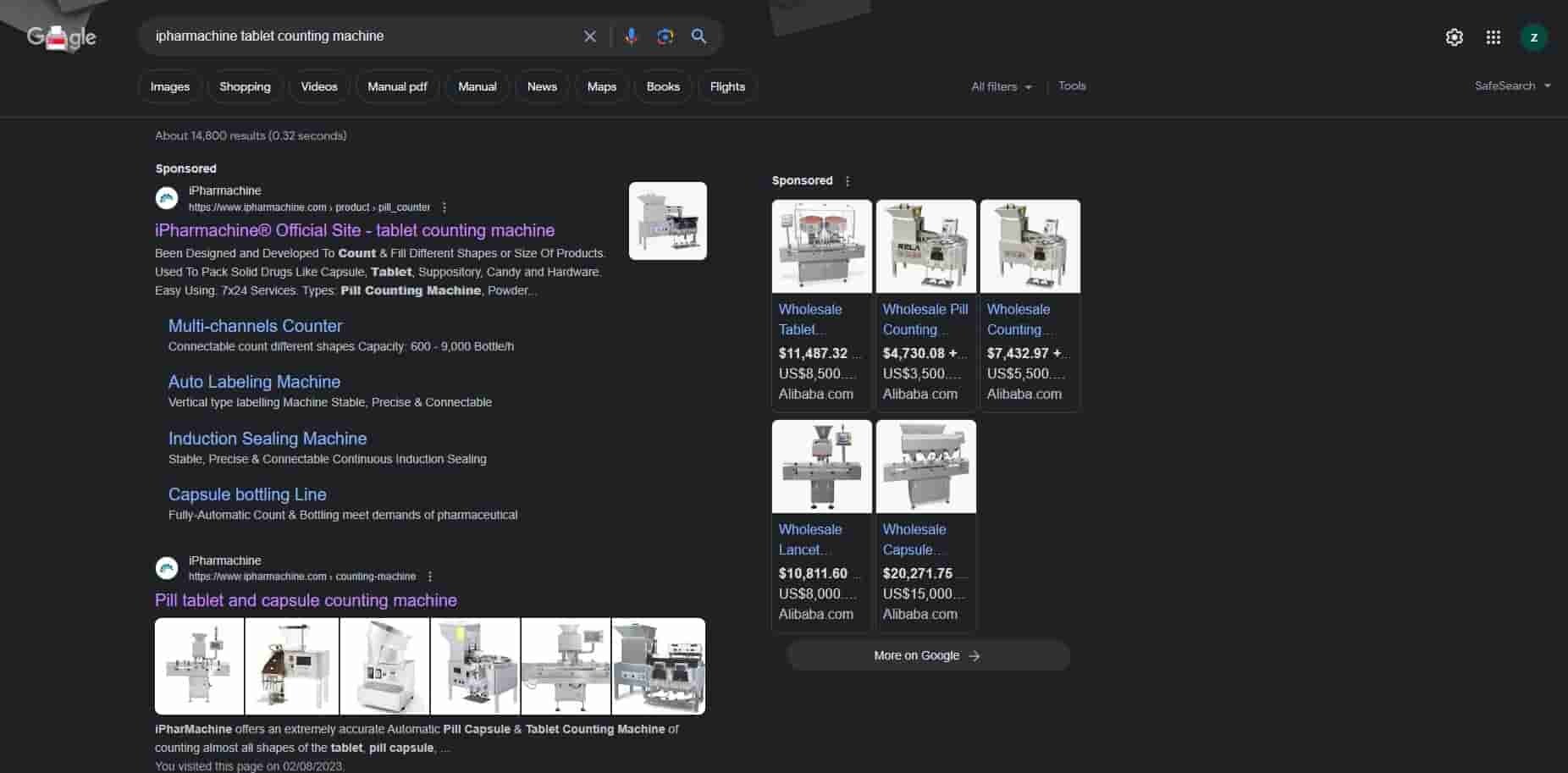This screenshot has height=773, width=1568.
Task: Switch to the Flights tab
Action: click(x=727, y=86)
